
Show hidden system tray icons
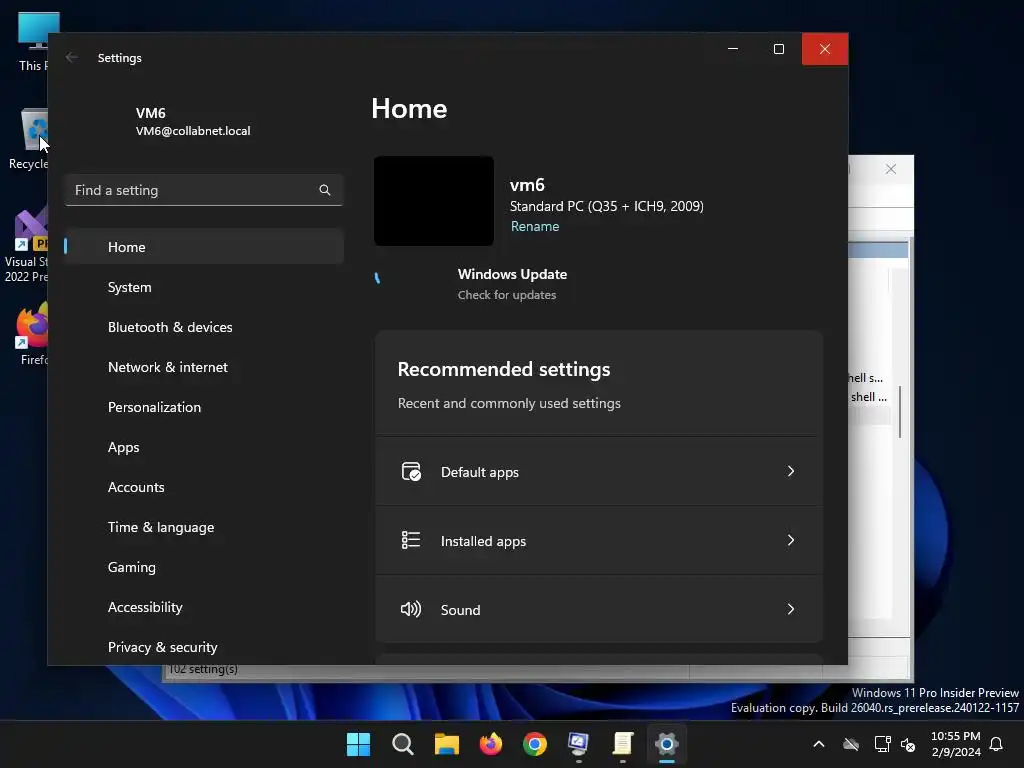click(x=818, y=744)
